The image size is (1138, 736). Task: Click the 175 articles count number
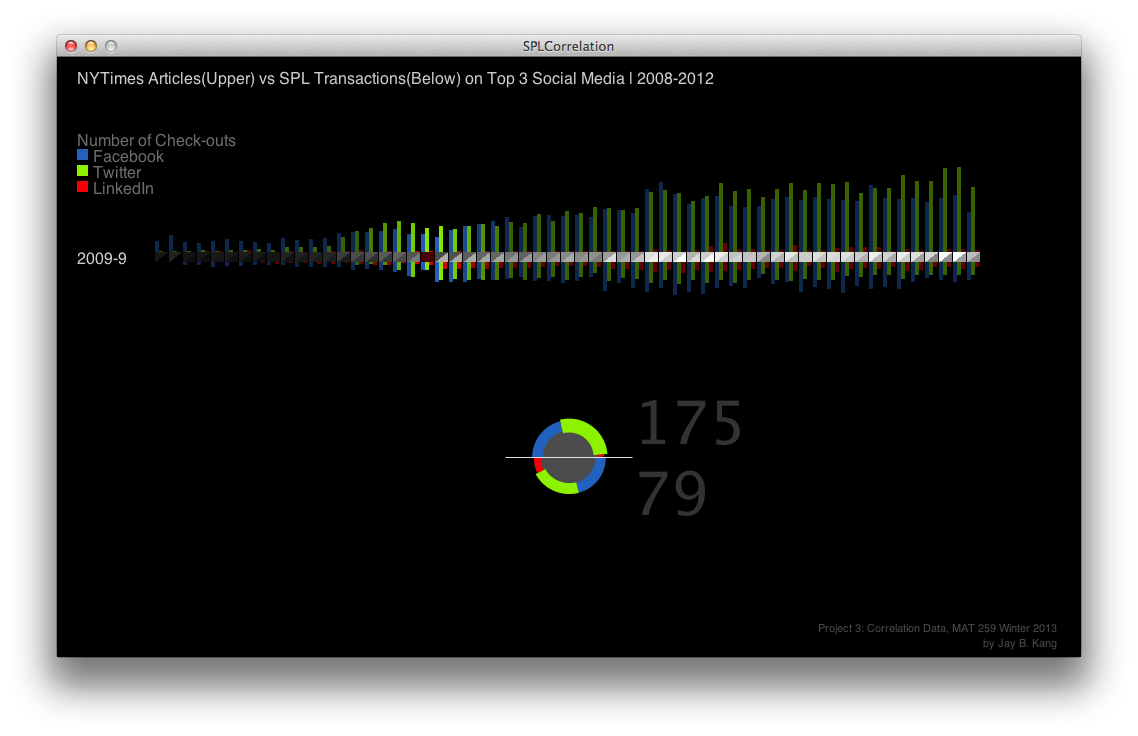(x=689, y=424)
